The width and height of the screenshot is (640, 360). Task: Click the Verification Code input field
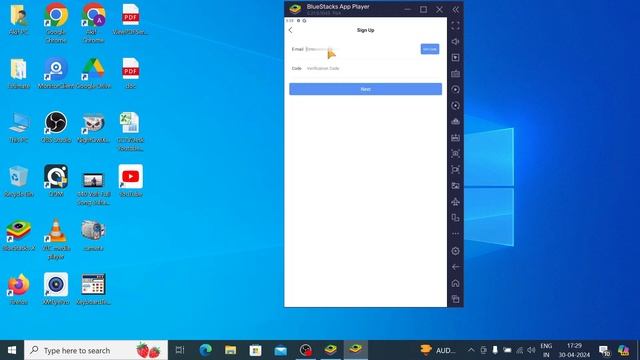pos(373,69)
